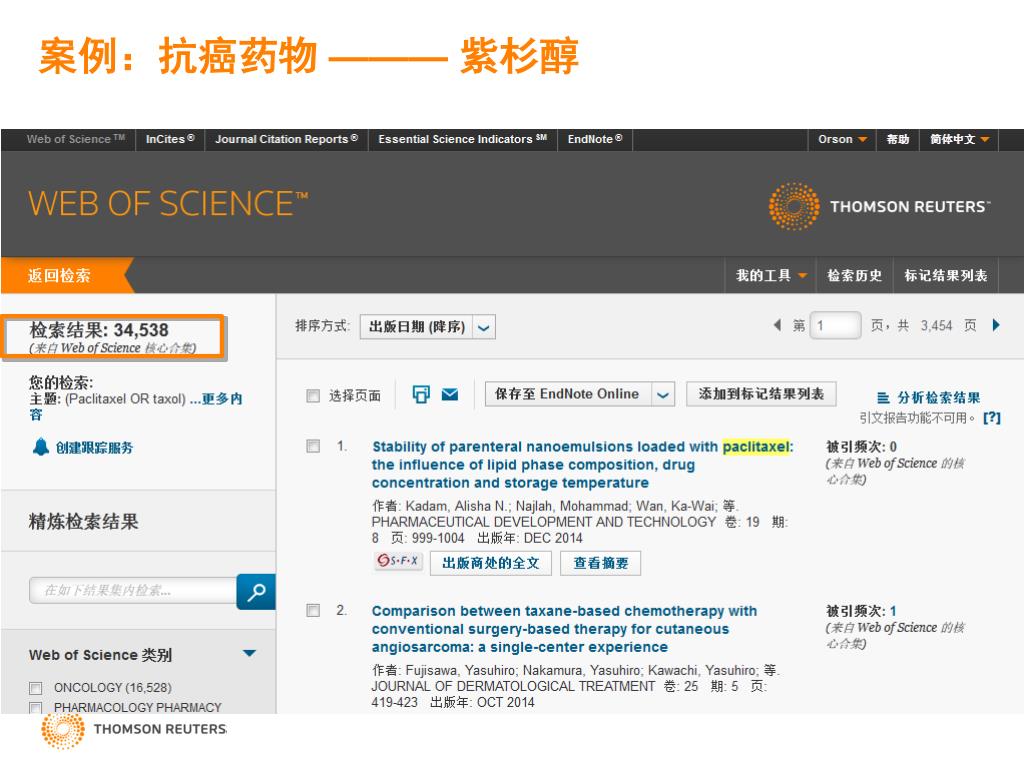Click 出版商处的全文 full text button

tap(490, 563)
